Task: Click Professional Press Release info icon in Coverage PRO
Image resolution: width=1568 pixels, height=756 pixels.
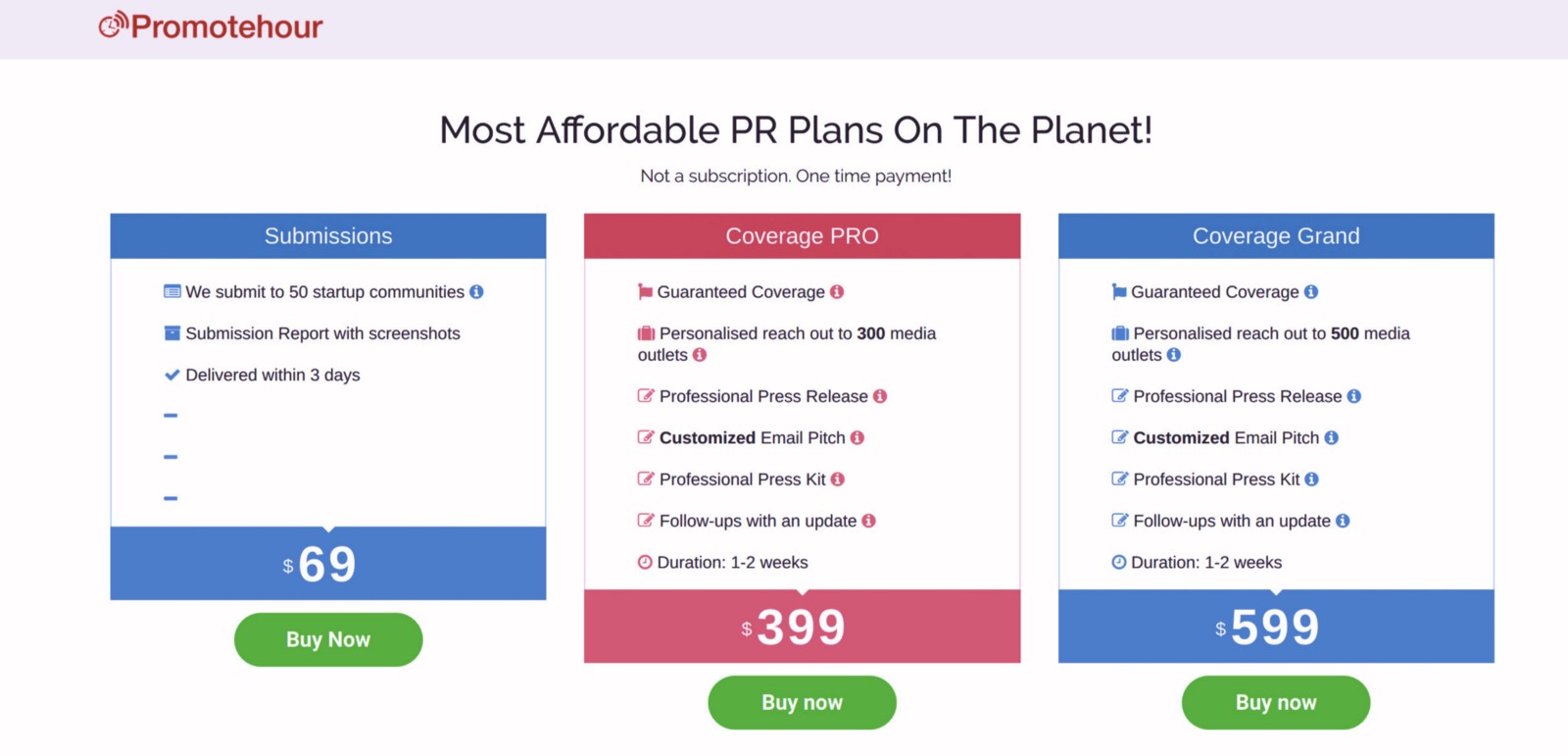Action: coord(880,396)
